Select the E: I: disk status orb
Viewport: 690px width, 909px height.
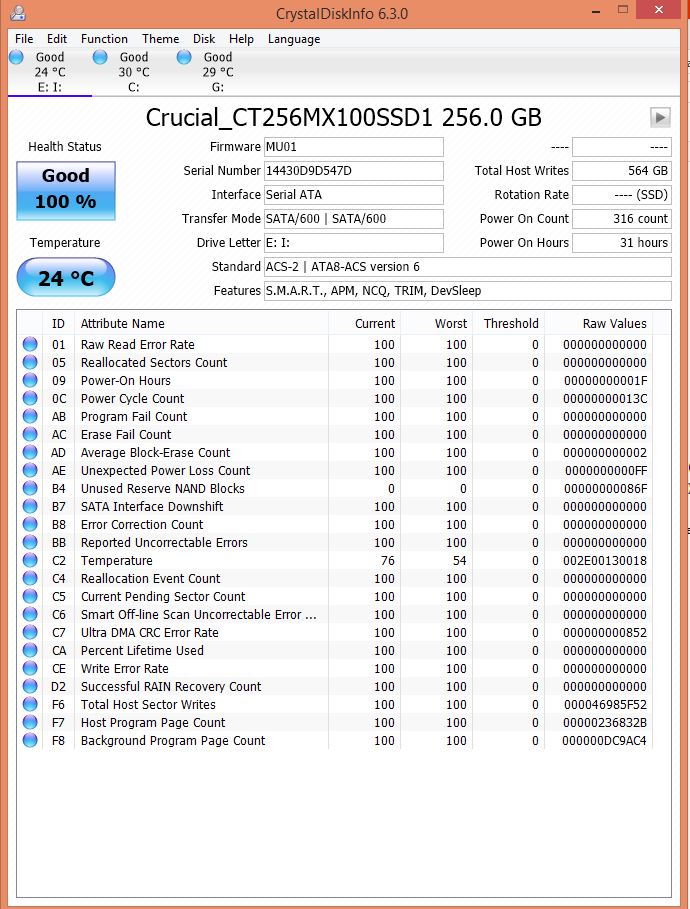point(16,57)
